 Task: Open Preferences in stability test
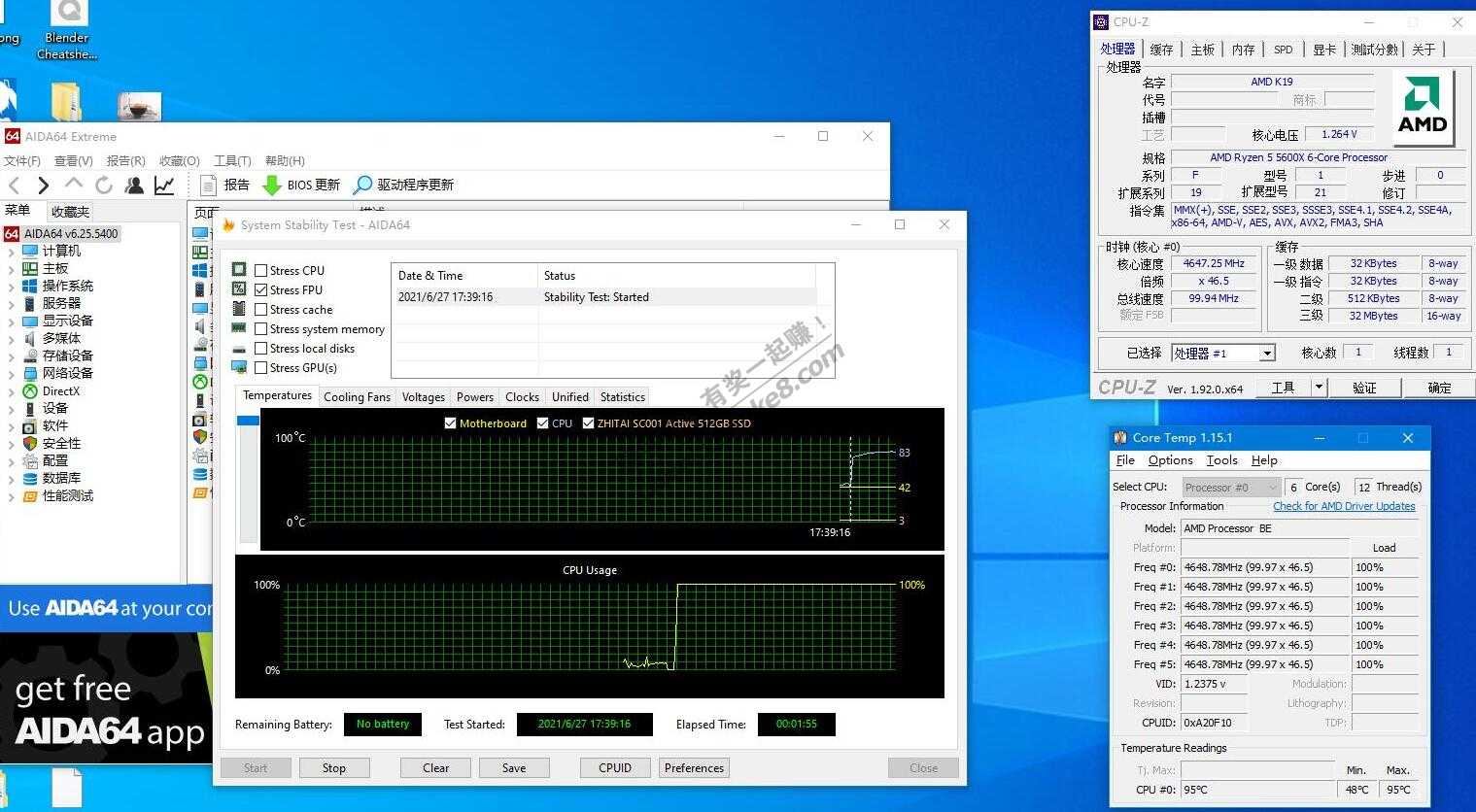click(694, 767)
